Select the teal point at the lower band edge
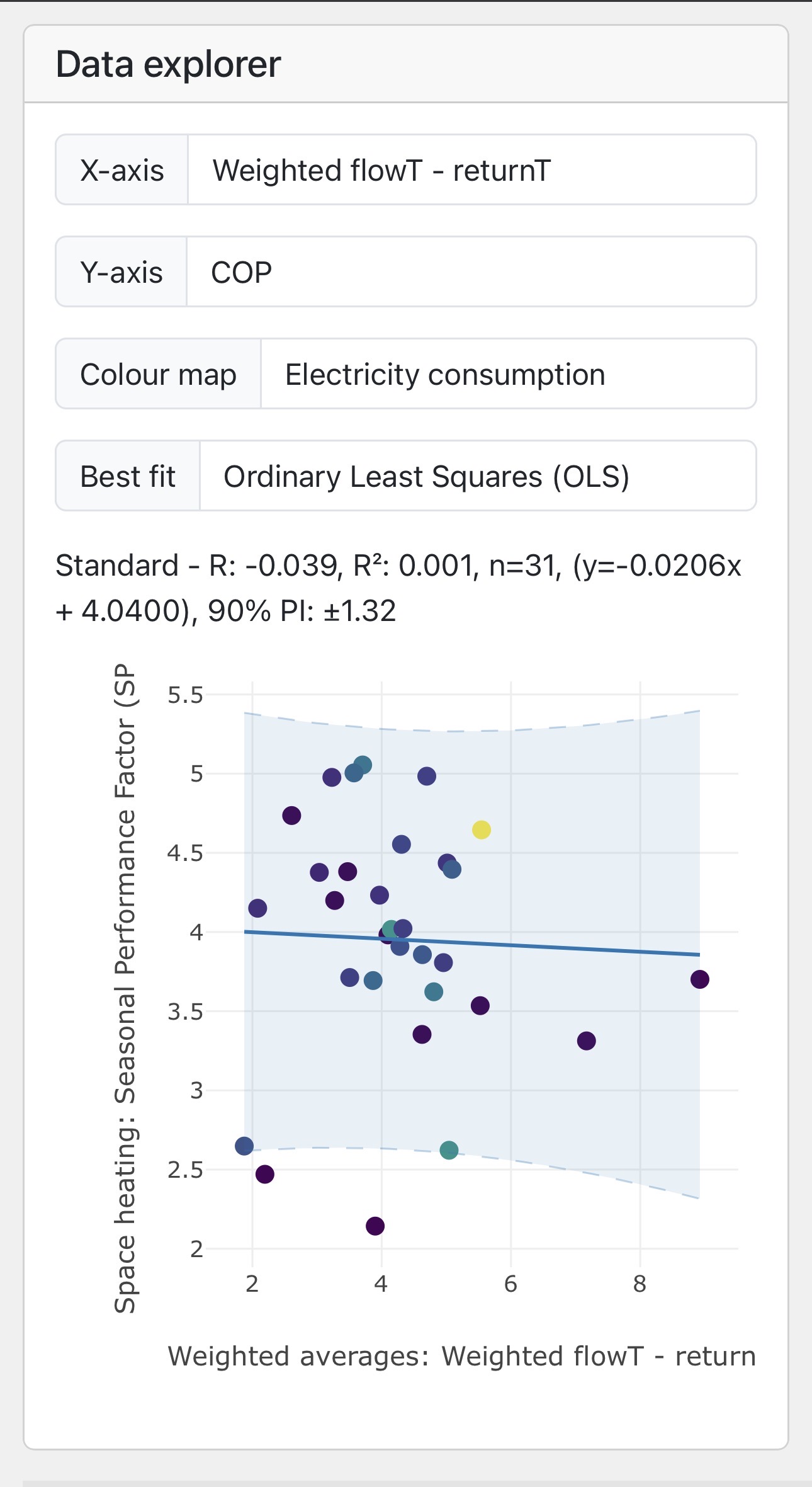The width and height of the screenshot is (812, 1487). click(449, 1151)
